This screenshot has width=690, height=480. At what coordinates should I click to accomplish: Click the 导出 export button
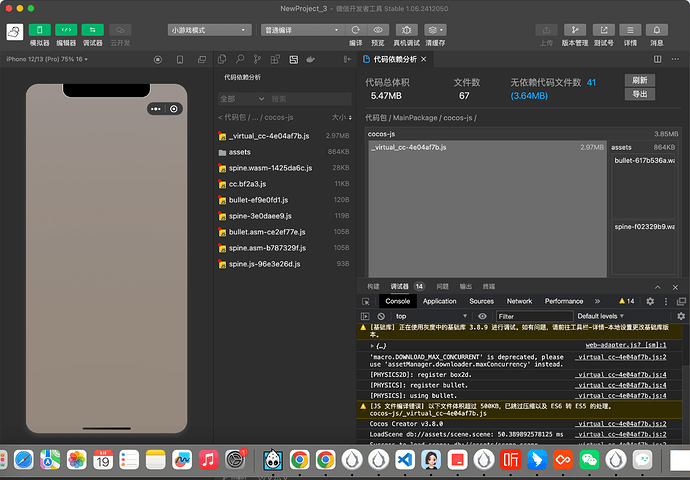tap(640, 94)
